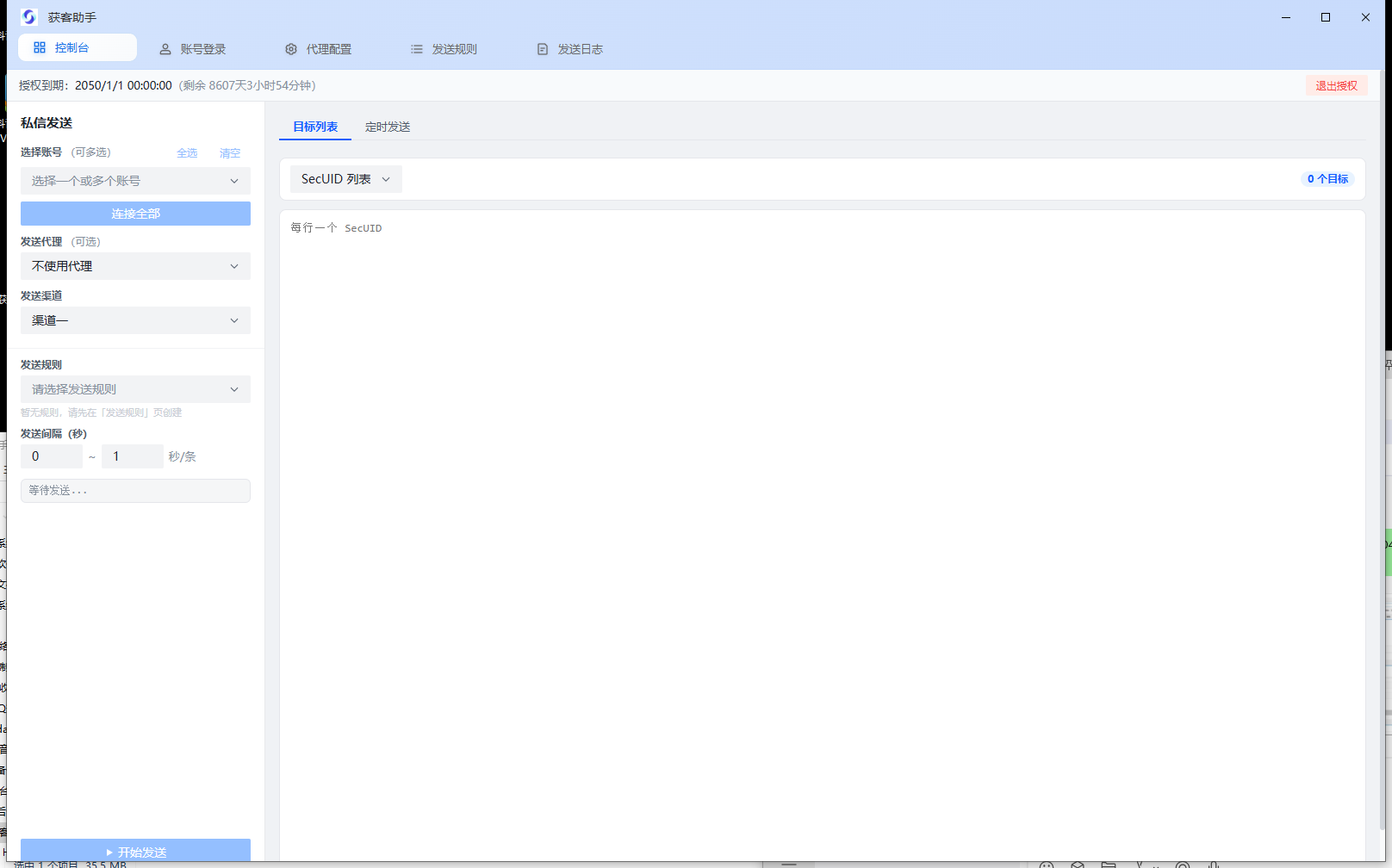Go to the 发送规则 tab
This screenshot has height=868, width=1392.
444,49
